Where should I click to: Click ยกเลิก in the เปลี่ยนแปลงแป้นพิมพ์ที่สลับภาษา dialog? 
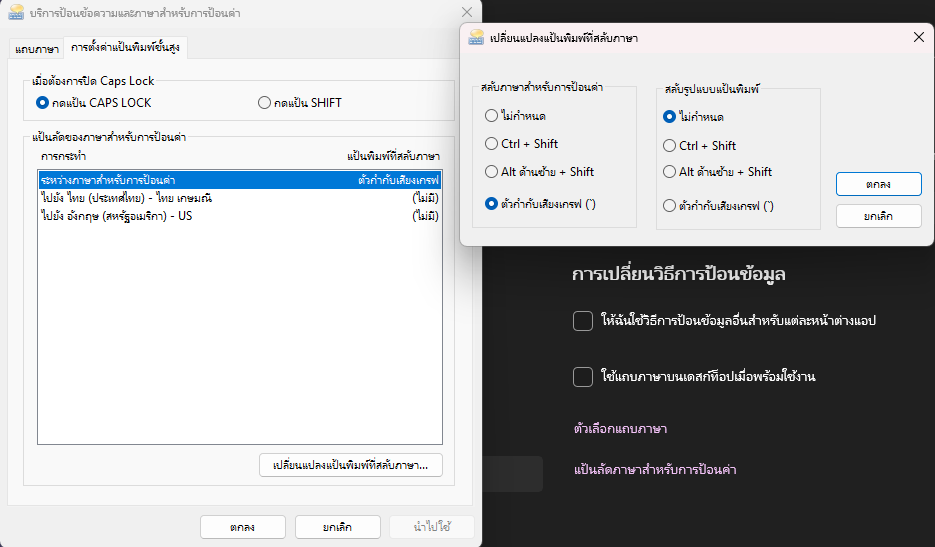(x=878, y=216)
